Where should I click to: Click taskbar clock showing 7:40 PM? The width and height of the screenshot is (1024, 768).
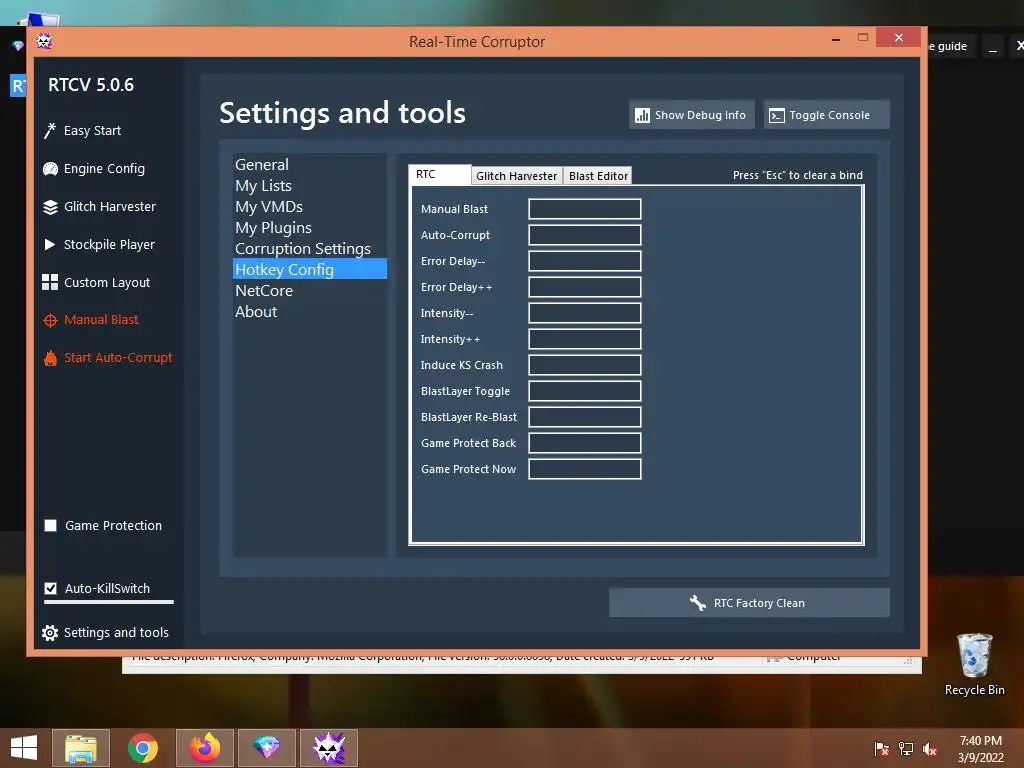(980, 749)
